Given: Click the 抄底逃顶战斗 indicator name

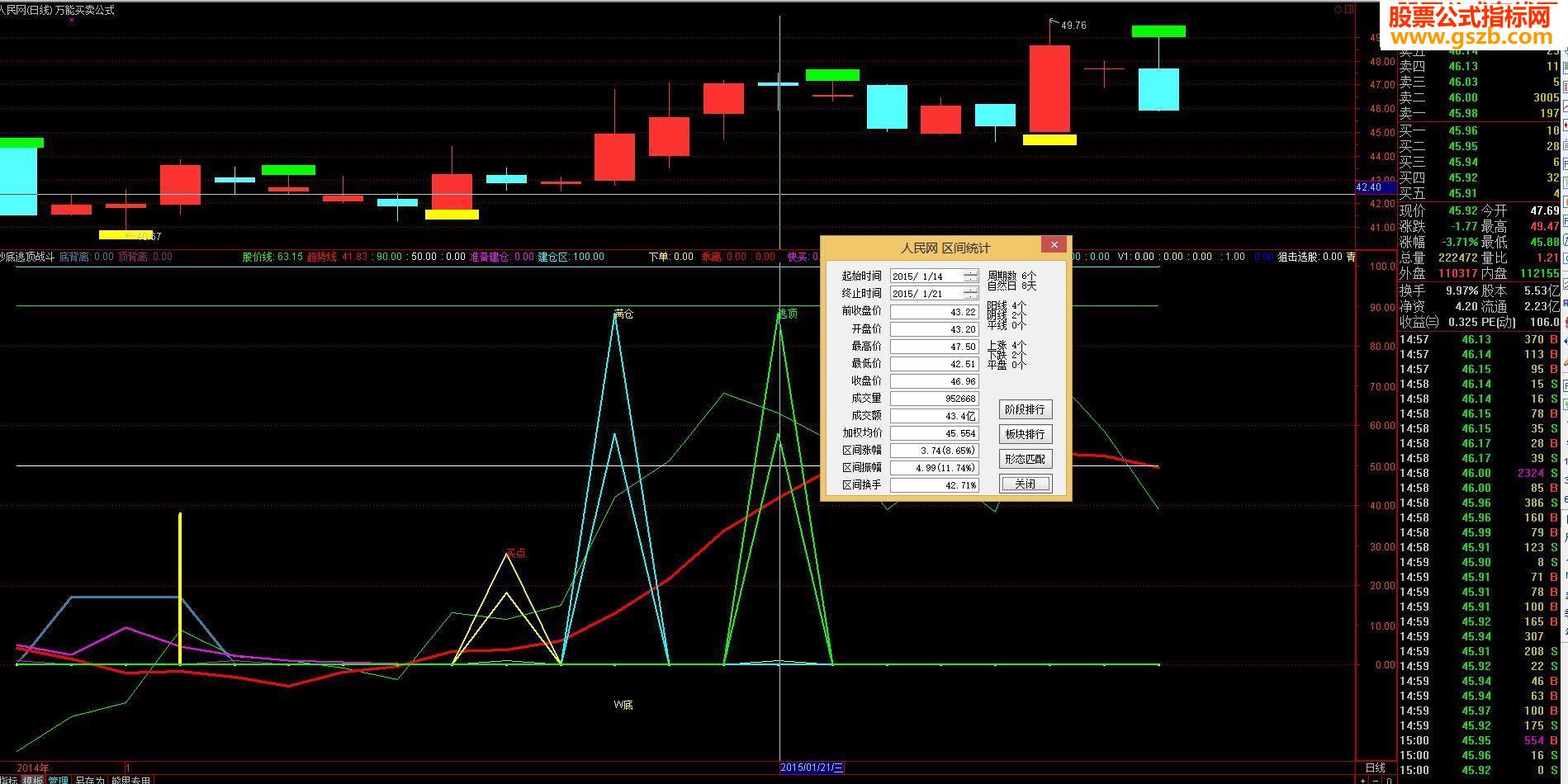Looking at the screenshot, I should point(26,257).
